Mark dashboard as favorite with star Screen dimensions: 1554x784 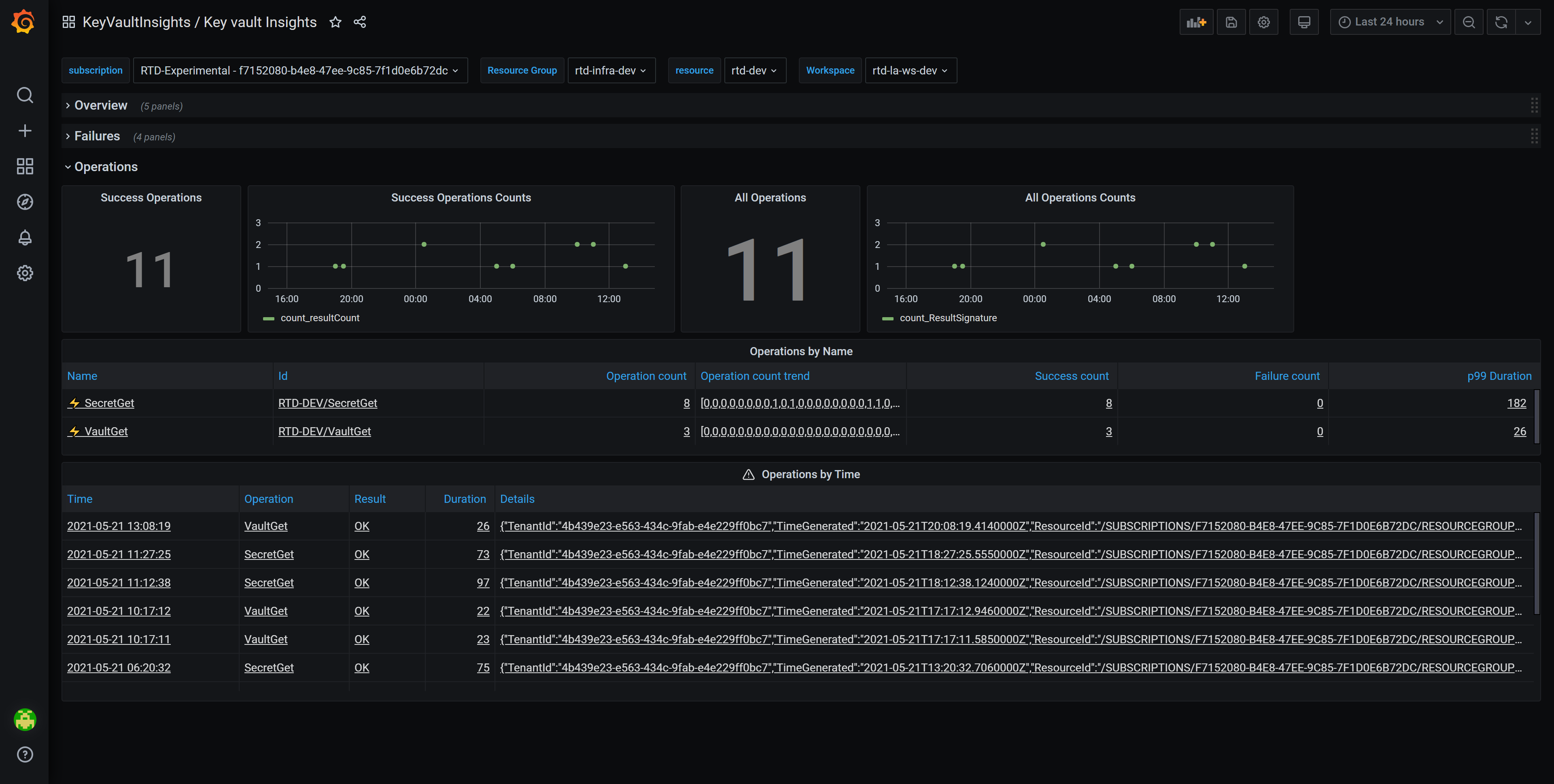(x=335, y=22)
